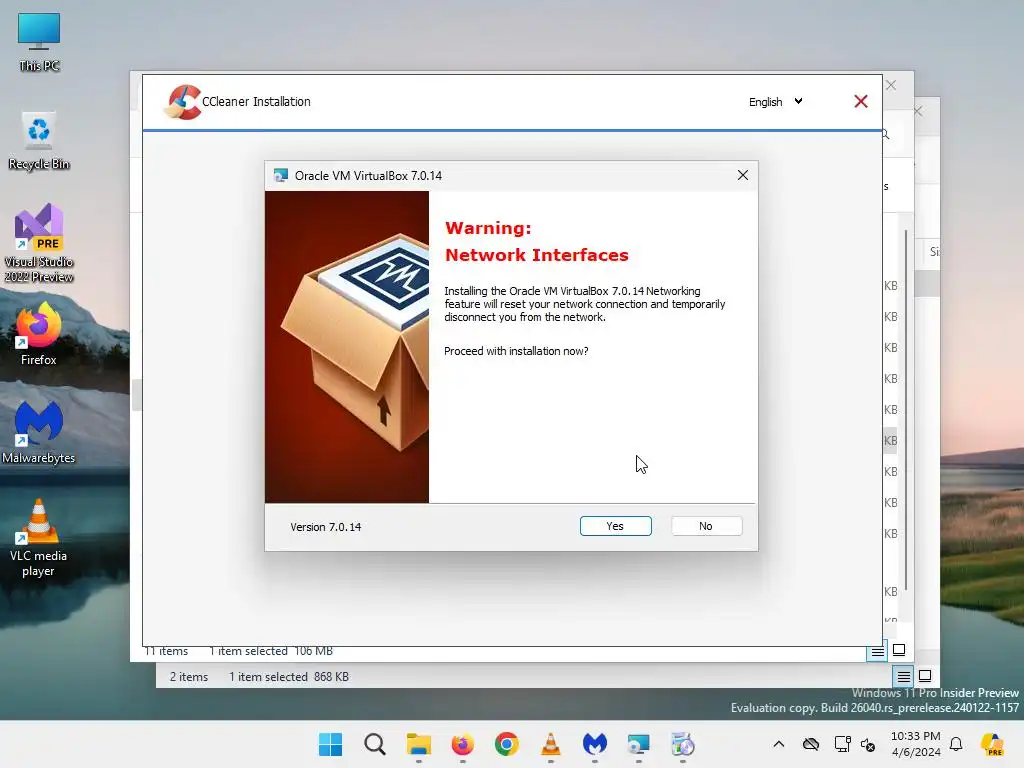1024x768 pixels.
Task: Open Malwarebytes desktop shortcut
Action: click(x=39, y=432)
